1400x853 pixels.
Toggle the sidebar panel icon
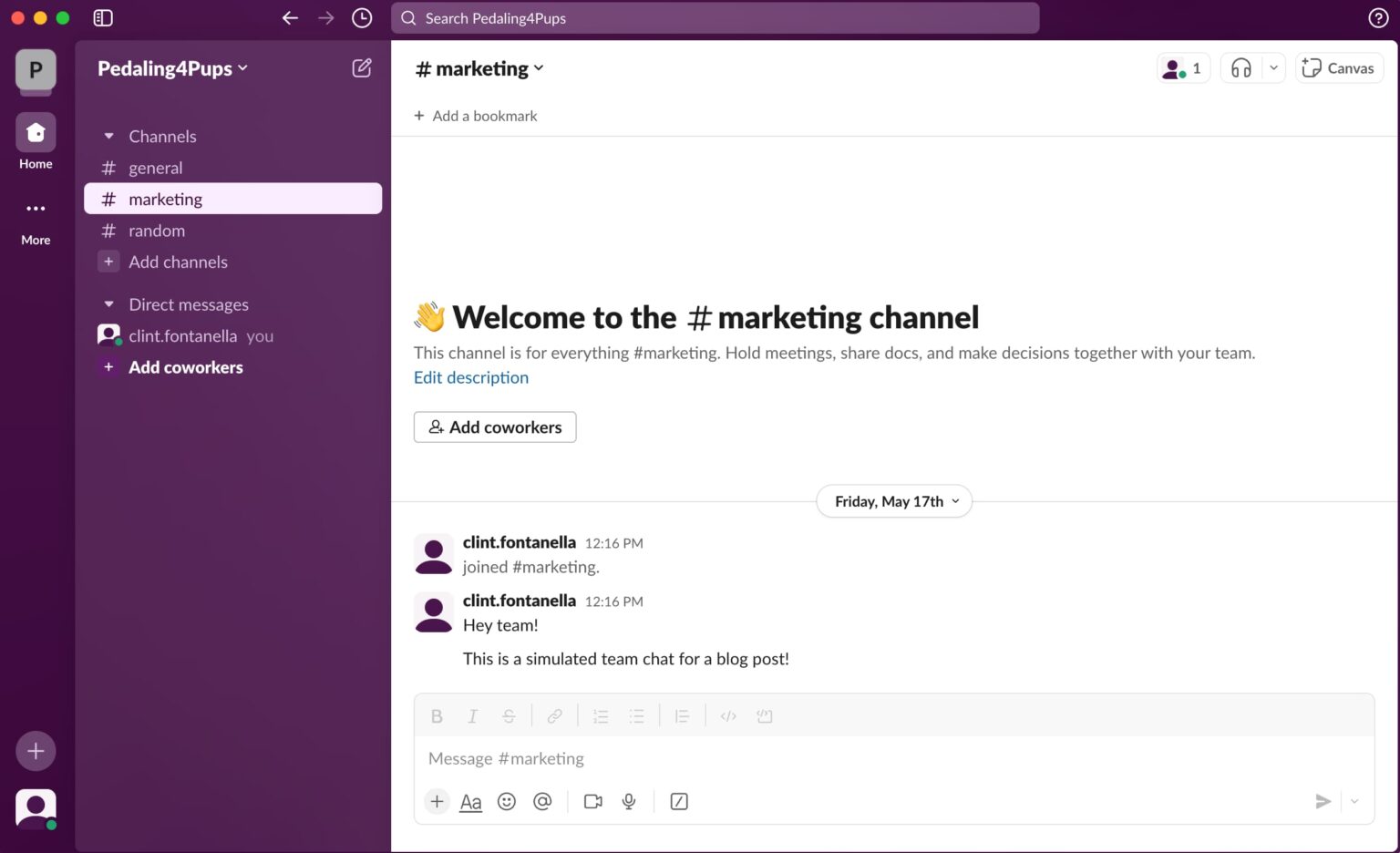103,18
